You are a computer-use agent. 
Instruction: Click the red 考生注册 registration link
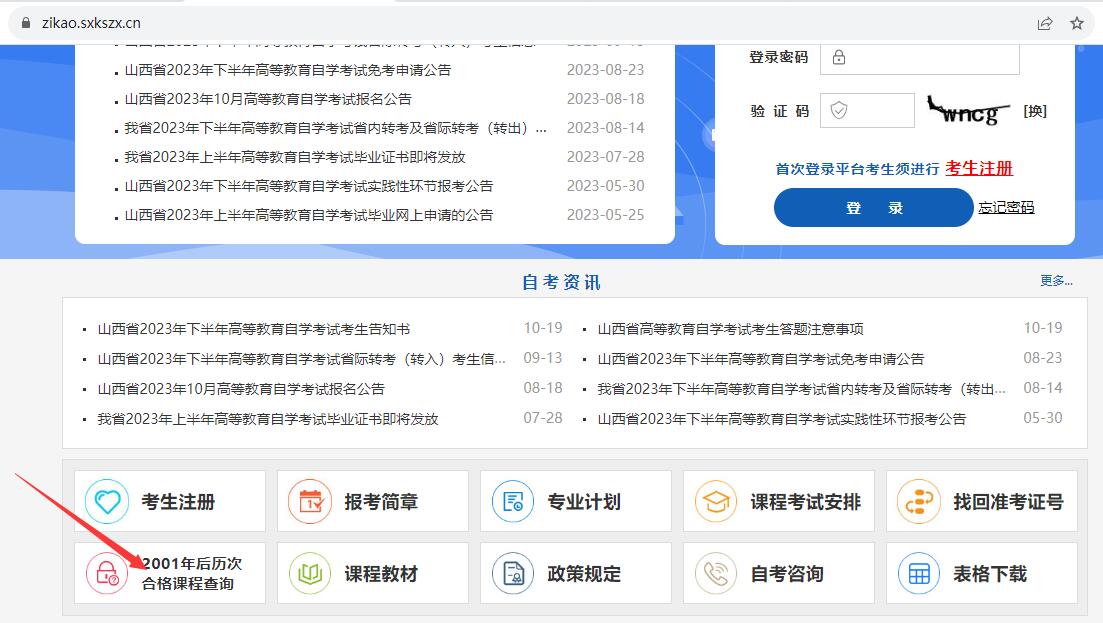pos(979,168)
